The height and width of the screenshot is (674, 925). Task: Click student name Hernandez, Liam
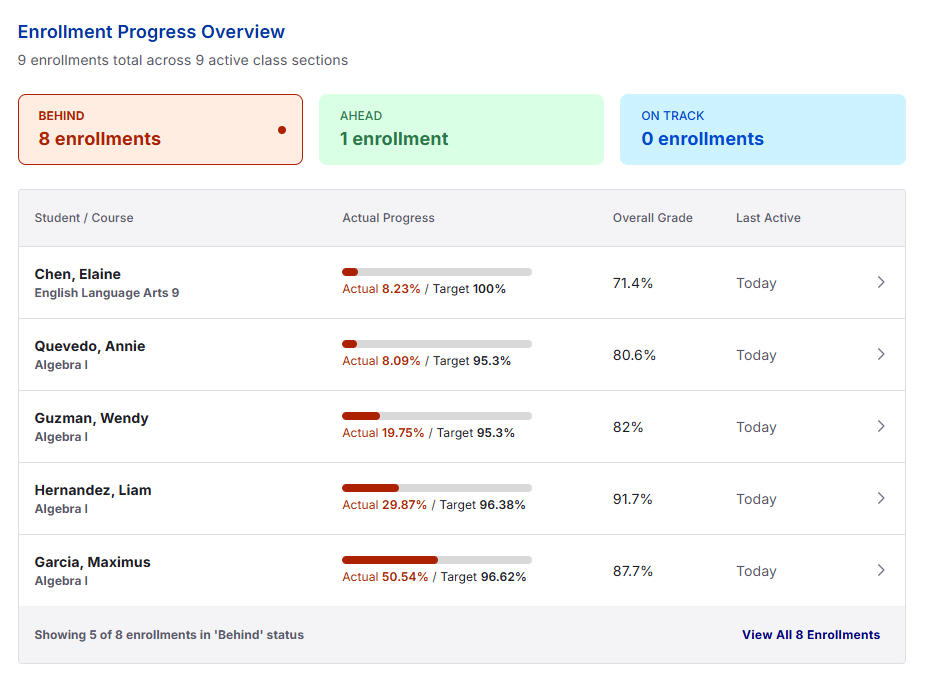point(93,490)
